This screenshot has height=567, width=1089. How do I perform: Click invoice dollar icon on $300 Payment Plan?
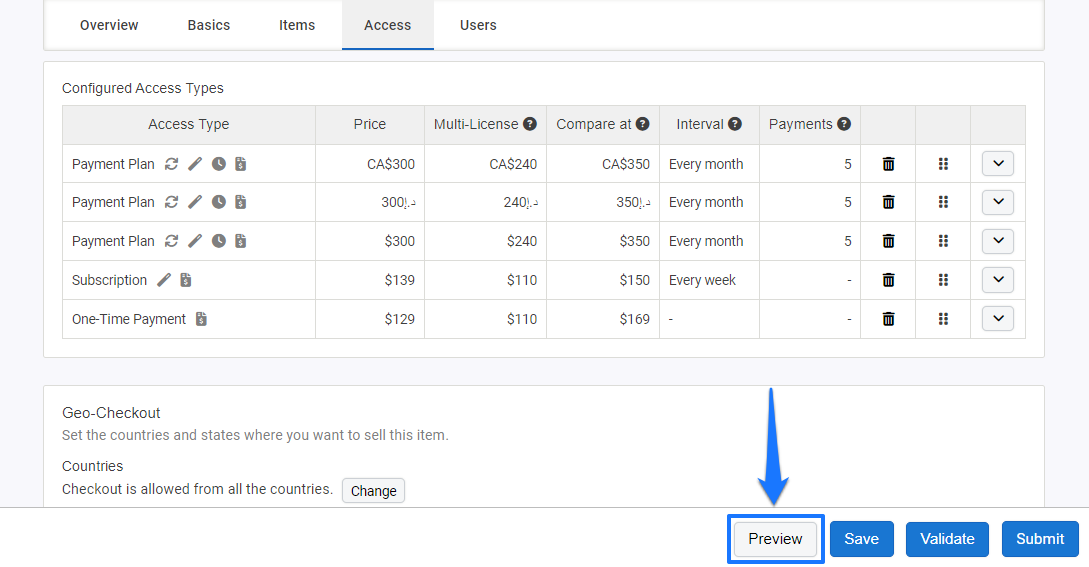241,241
